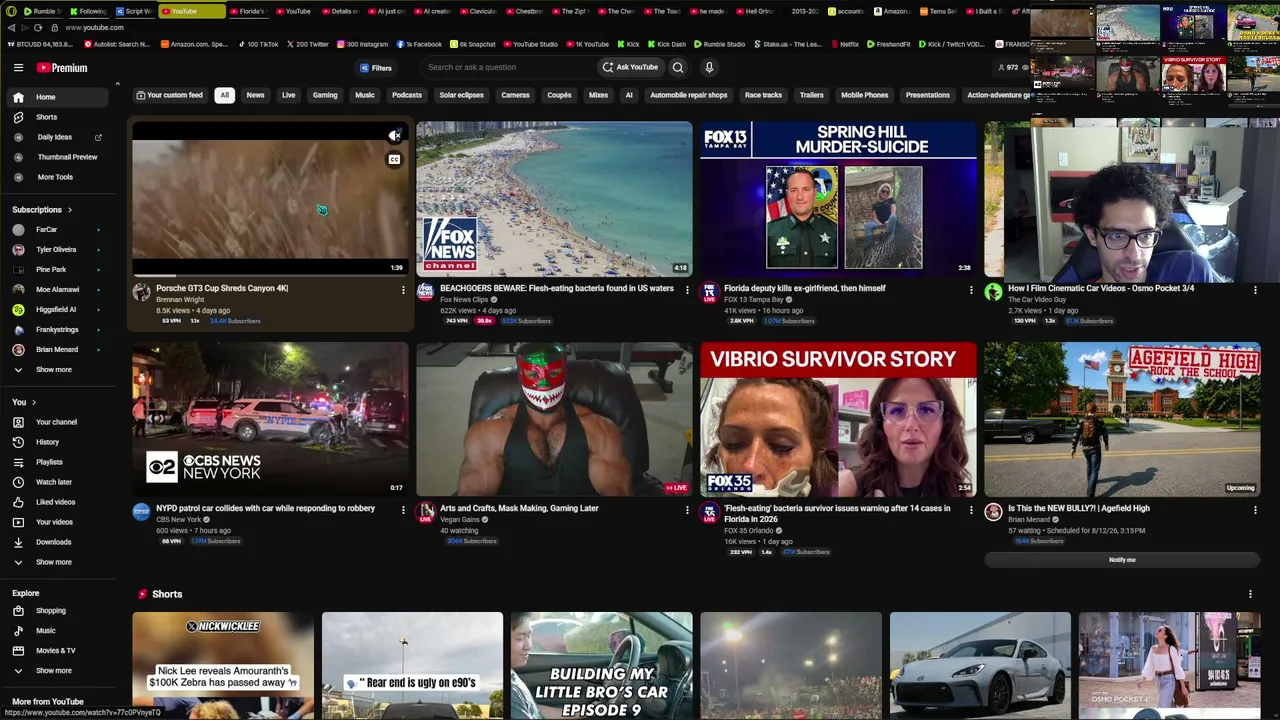Open Playlists in the sidebar
This screenshot has width=1280, height=720.
[49, 462]
